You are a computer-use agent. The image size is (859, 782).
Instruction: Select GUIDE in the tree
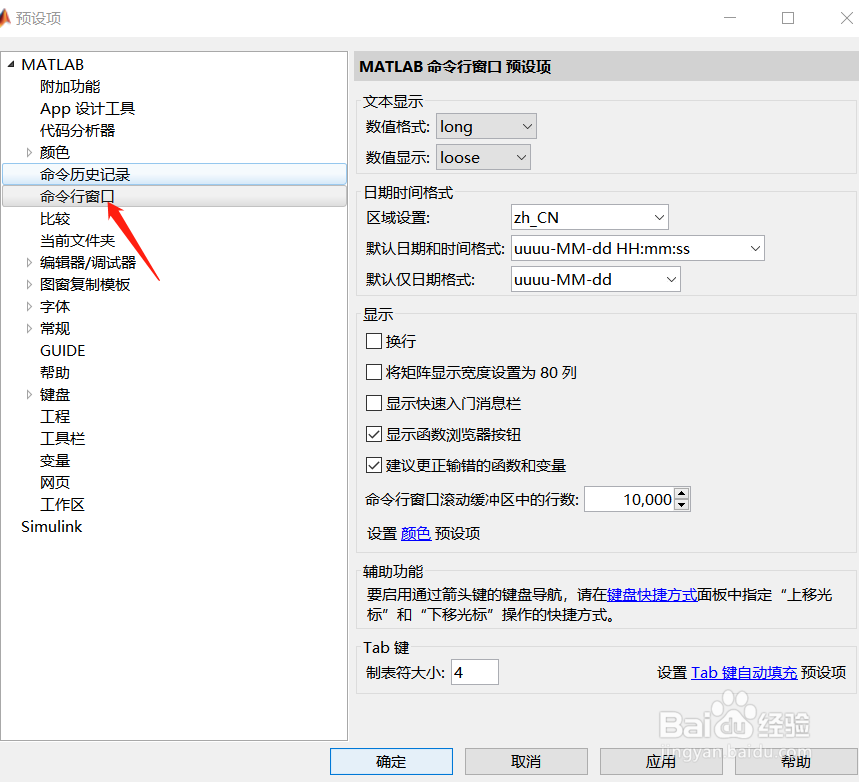(62, 351)
